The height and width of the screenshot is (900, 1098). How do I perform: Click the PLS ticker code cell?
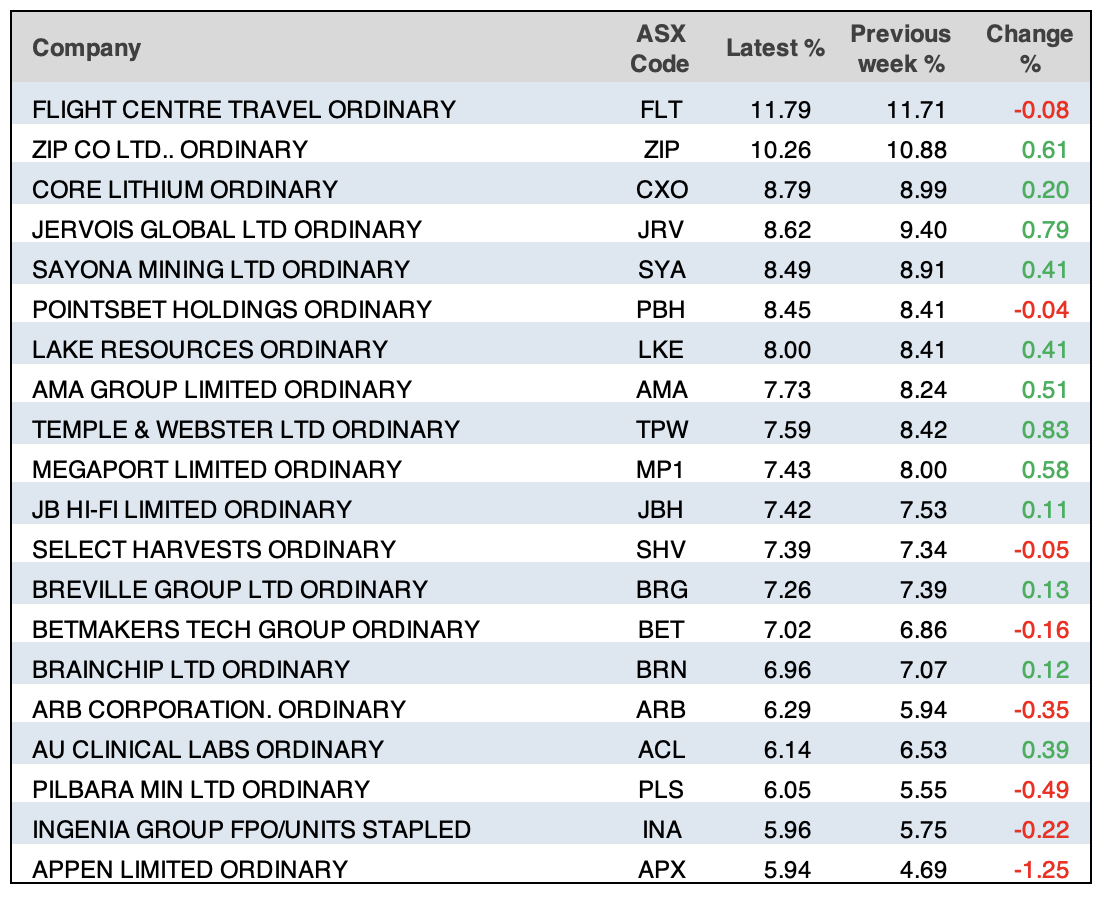pos(662,790)
